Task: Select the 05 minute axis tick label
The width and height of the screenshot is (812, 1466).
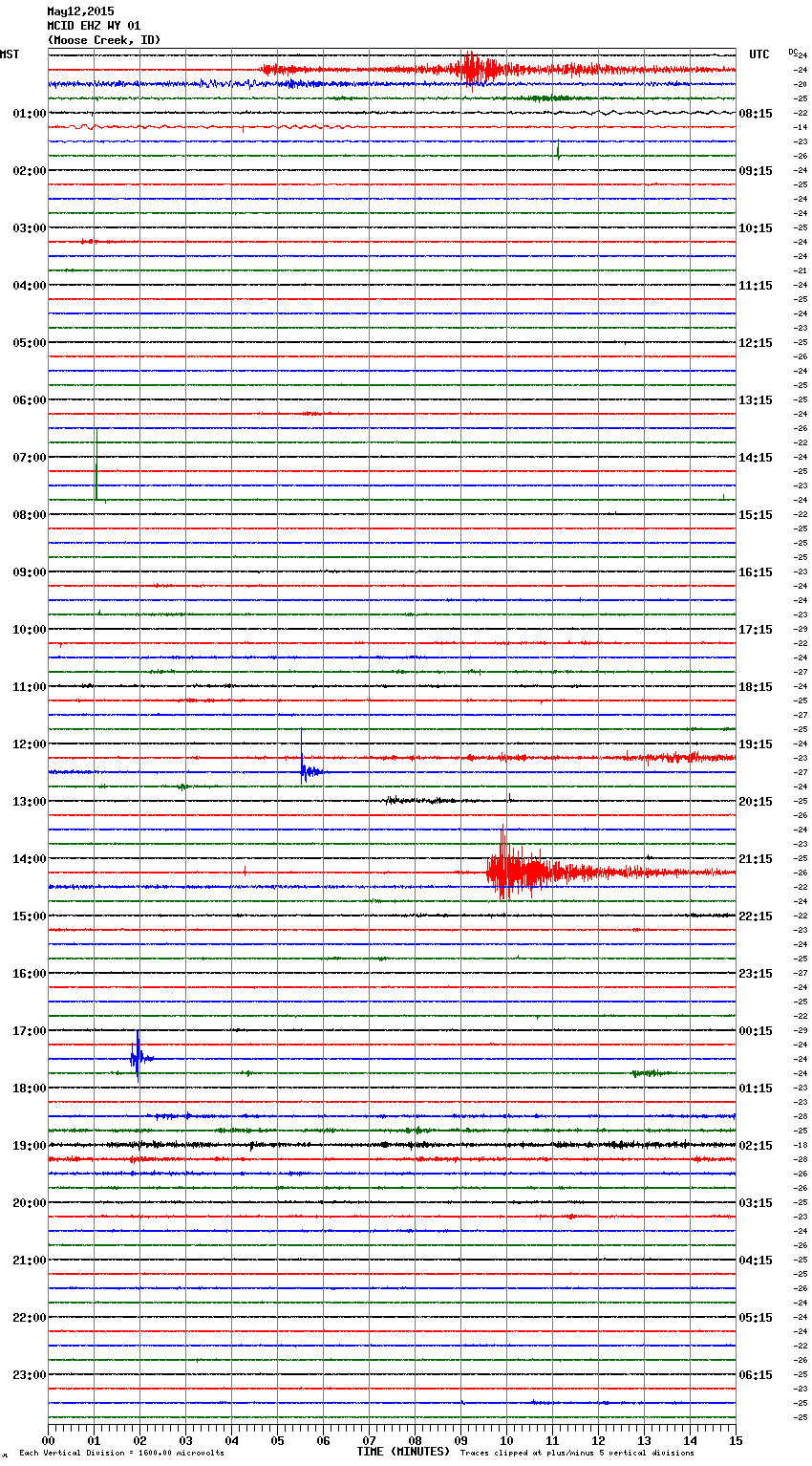Action: [x=277, y=1440]
